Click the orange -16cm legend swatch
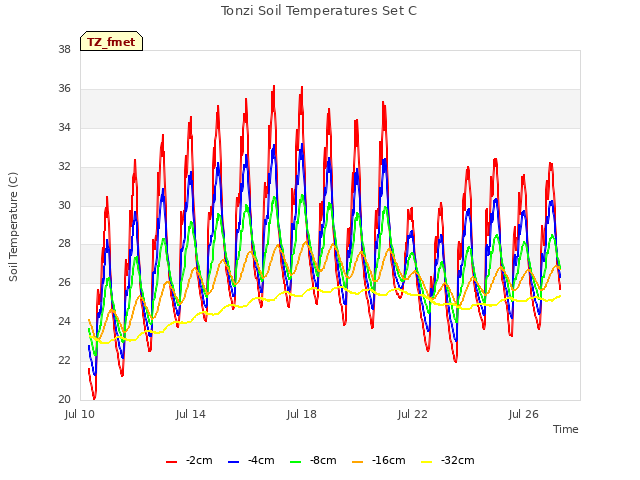The height and width of the screenshot is (480, 640). [358, 462]
